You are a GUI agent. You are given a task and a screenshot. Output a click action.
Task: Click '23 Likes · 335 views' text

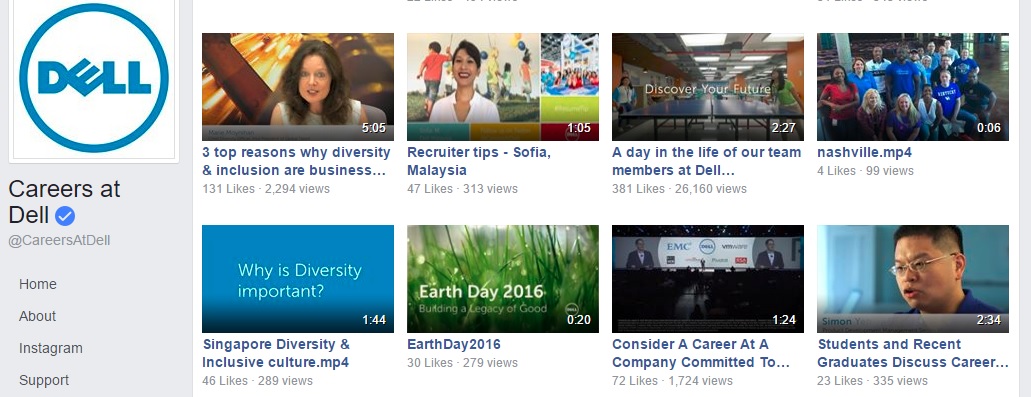pyautogui.click(x=873, y=381)
